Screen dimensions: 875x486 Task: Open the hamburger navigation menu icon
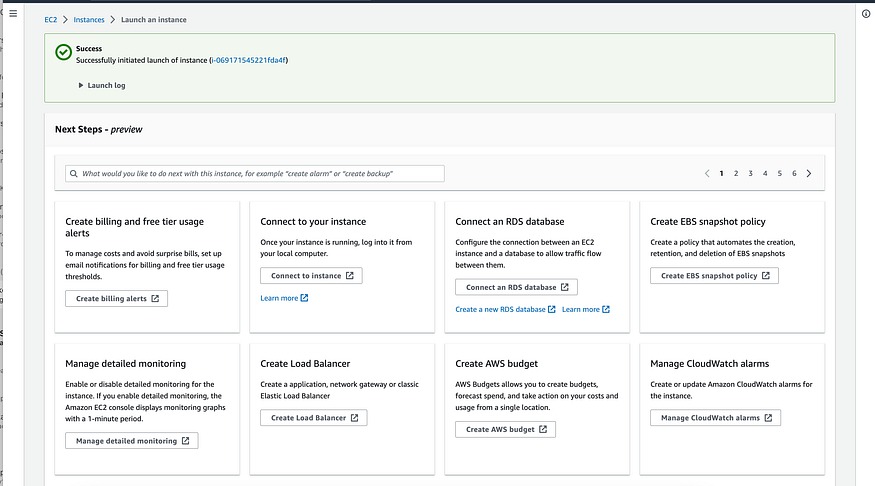[x=13, y=12]
